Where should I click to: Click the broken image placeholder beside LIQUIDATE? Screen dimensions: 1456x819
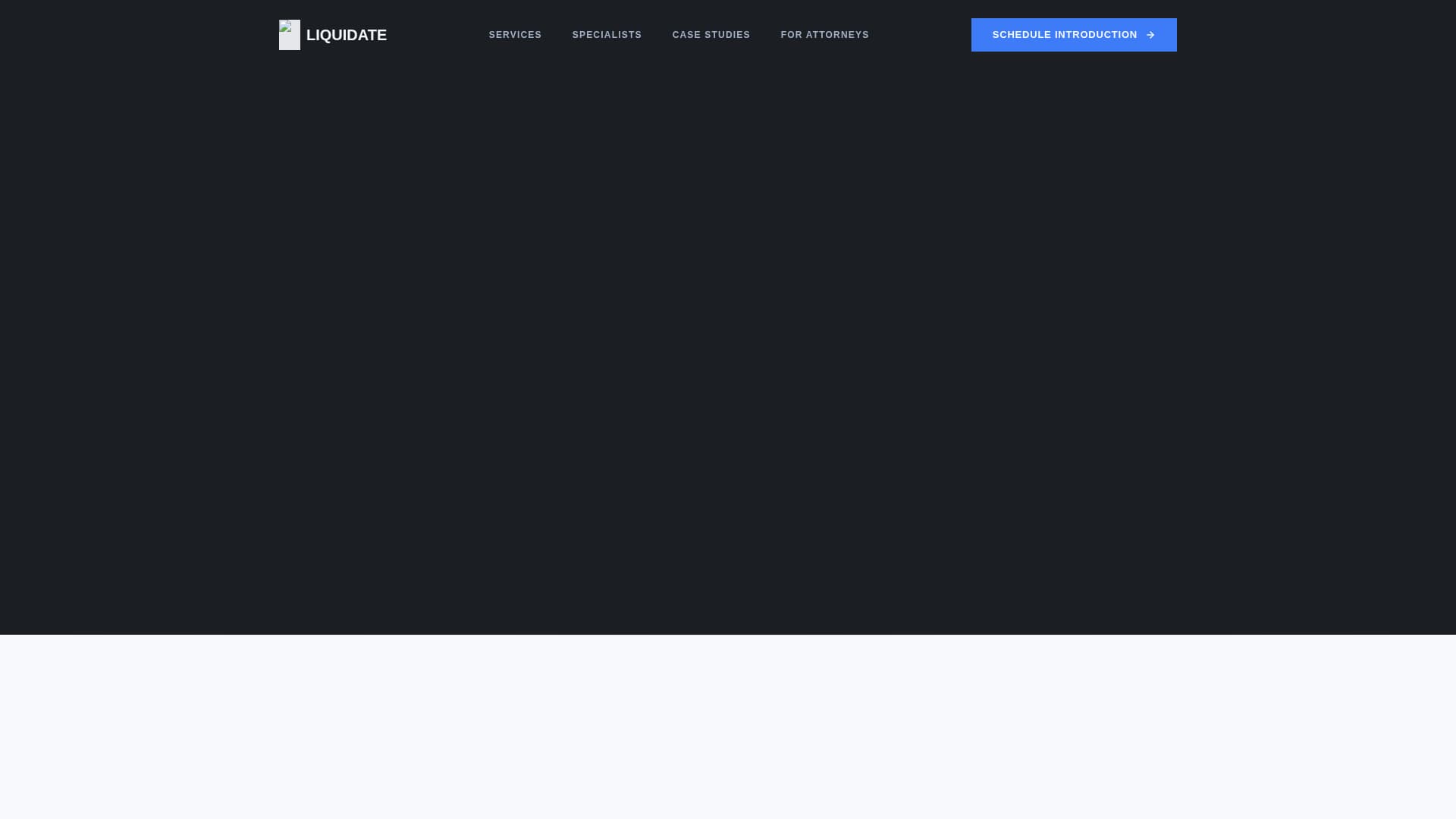[x=289, y=35]
